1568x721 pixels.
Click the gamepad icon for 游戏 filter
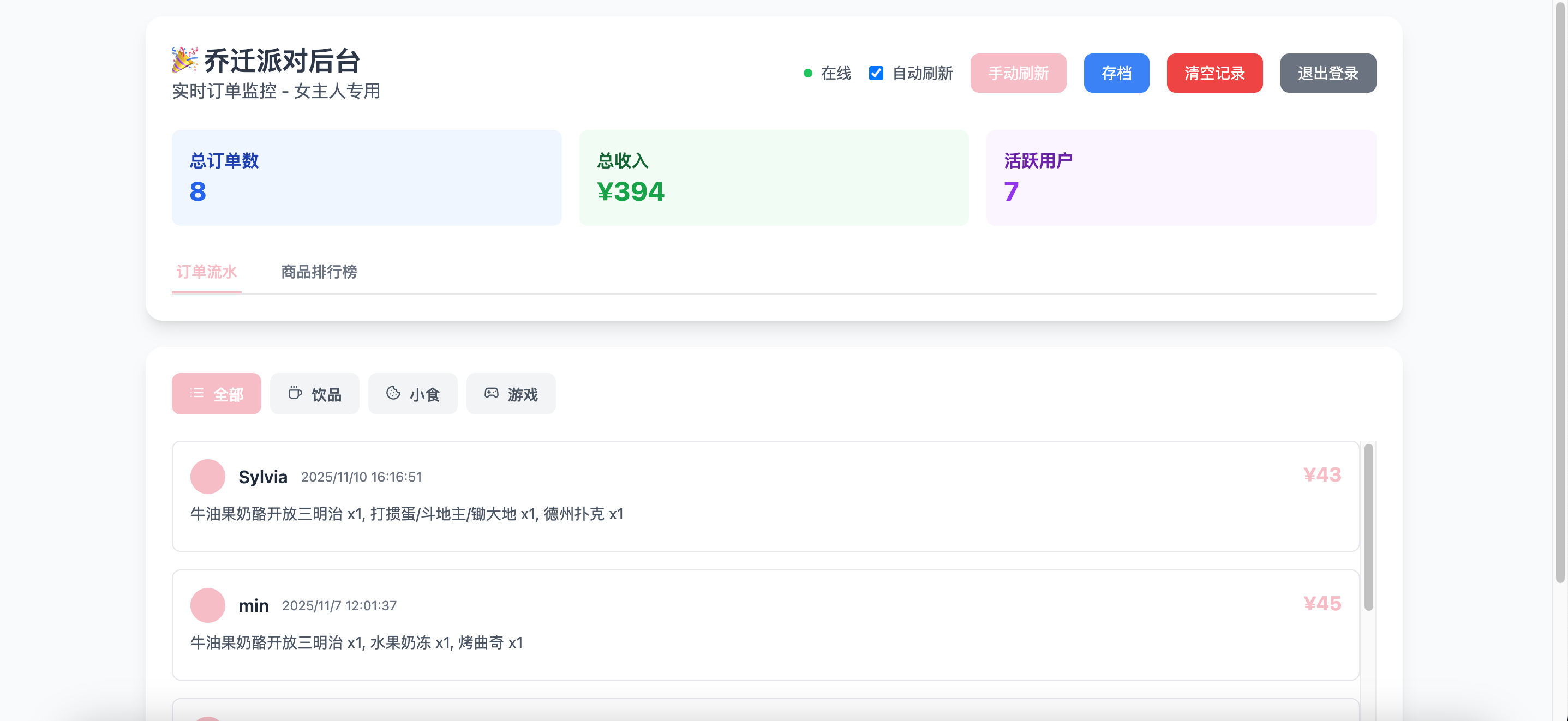pyautogui.click(x=491, y=394)
